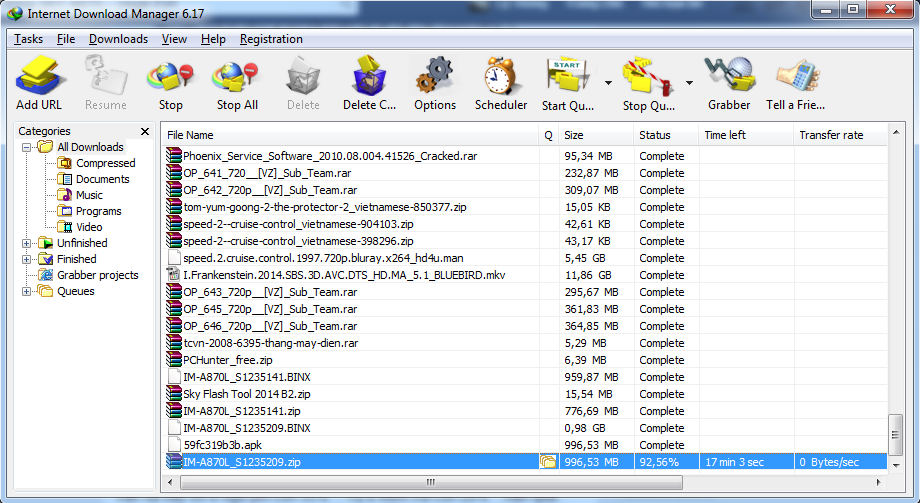Open the Stop Queue dropdown arrow
This screenshot has height=503, width=920.
click(689, 82)
